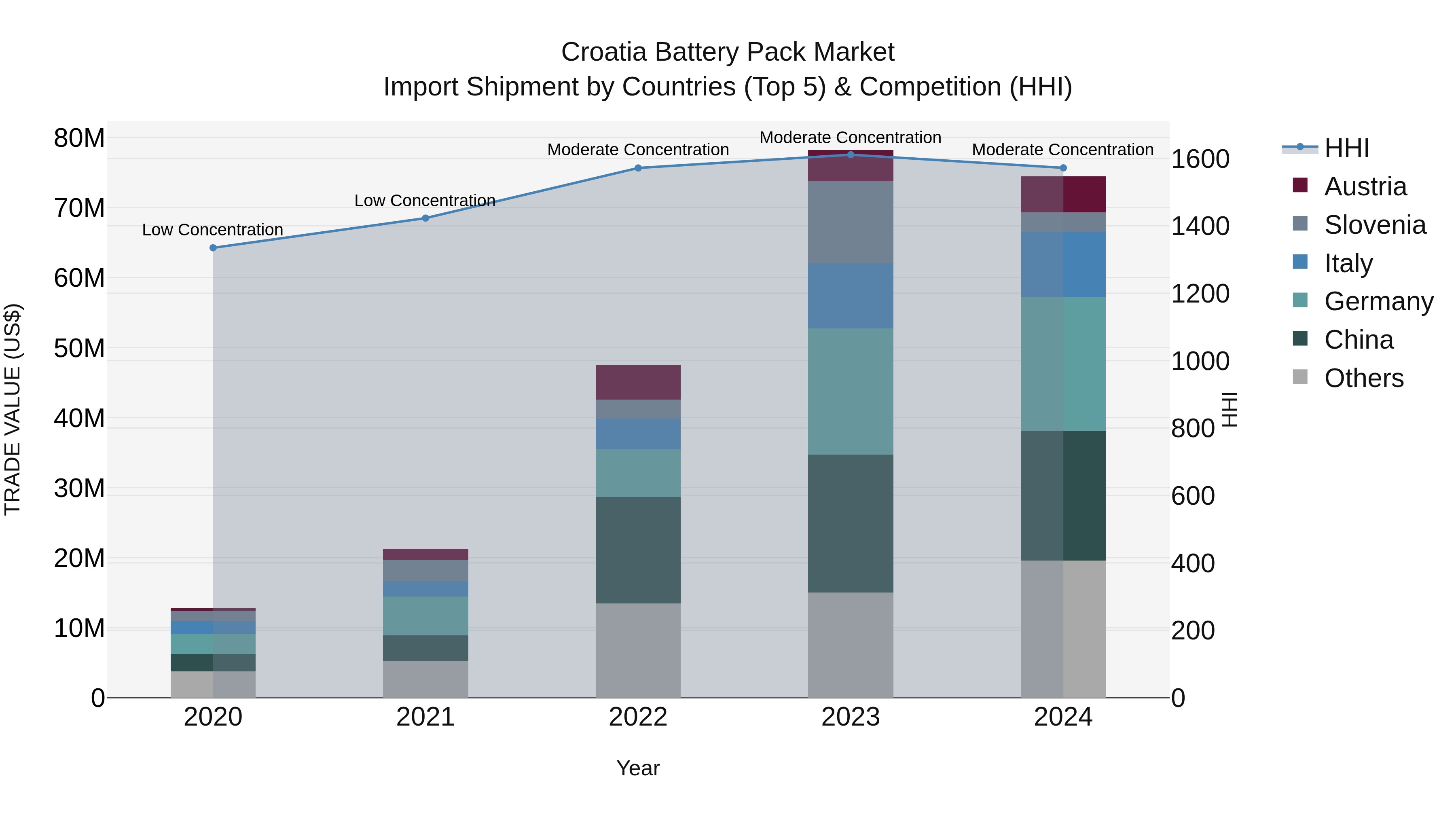The width and height of the screenshot is (1456, 819).
Task: Click the TRADE VALUE (US$) axis title
Action: tap(13, 409)
